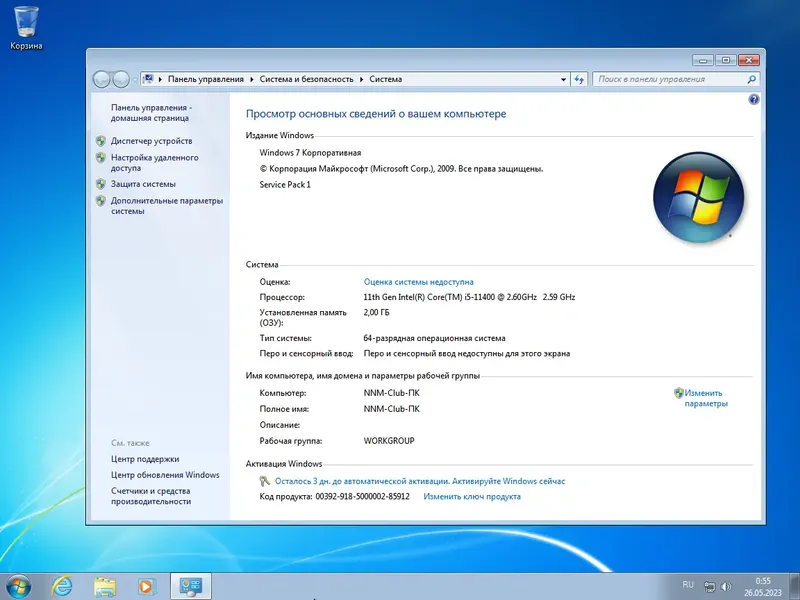The width and height of the screenshot is (800, 600).
Task: Open the Start menu orb
Action: (x=19, y=587)
